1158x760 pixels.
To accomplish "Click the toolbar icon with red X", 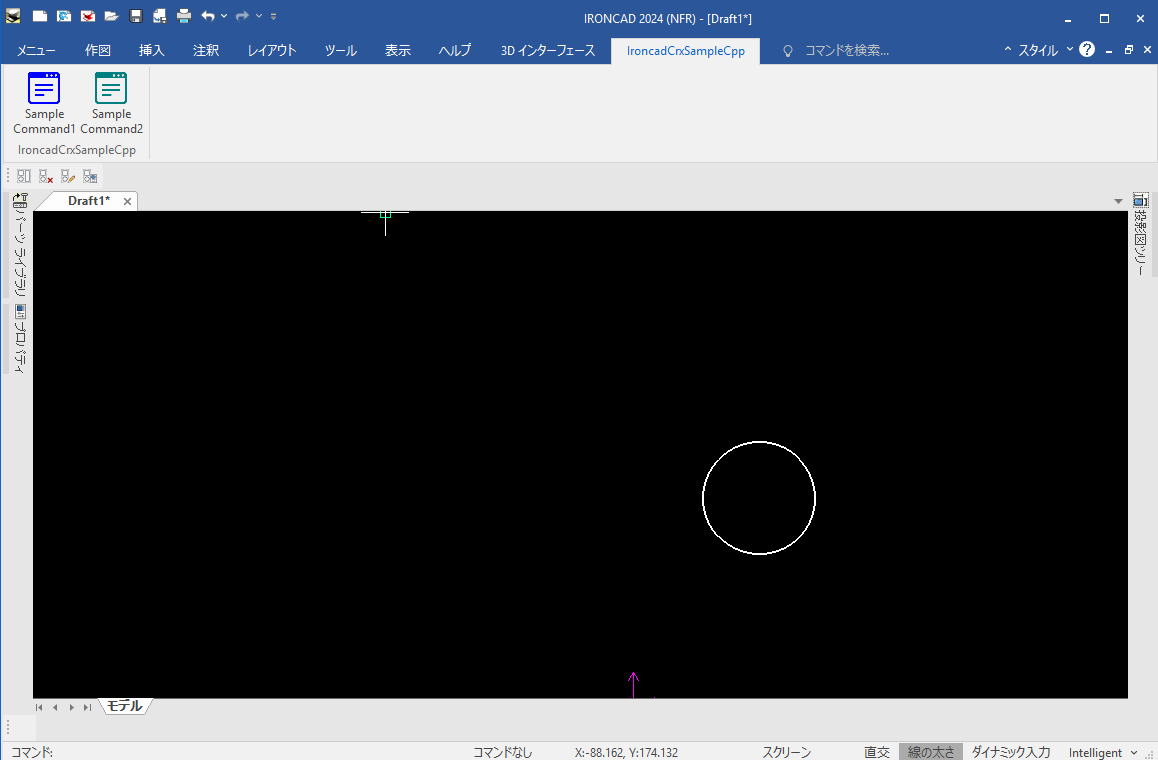I will [x=46, y=176].
